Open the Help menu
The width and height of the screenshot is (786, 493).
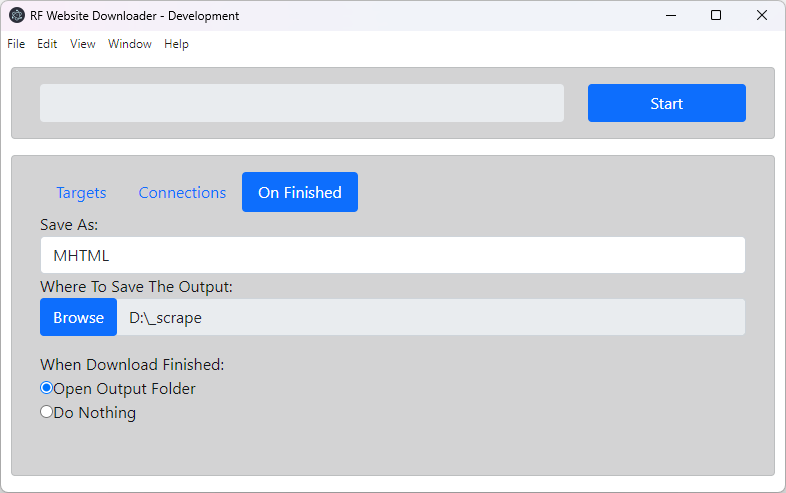click(x=176, y=44)
